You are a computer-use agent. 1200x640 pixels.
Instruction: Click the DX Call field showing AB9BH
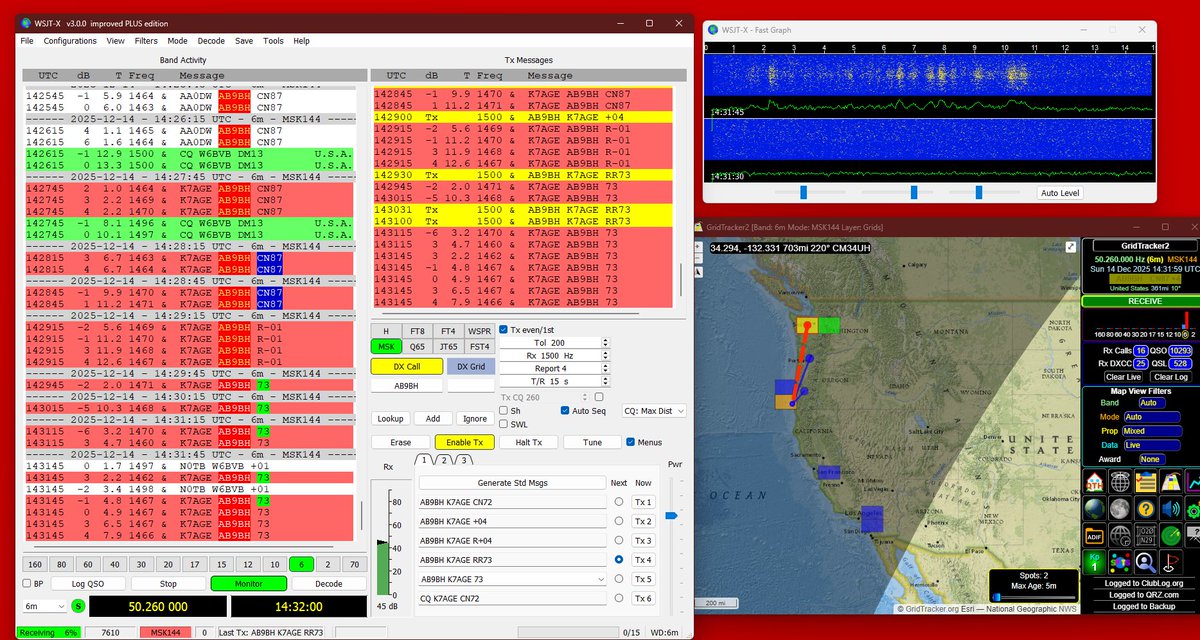coord(405,383)
